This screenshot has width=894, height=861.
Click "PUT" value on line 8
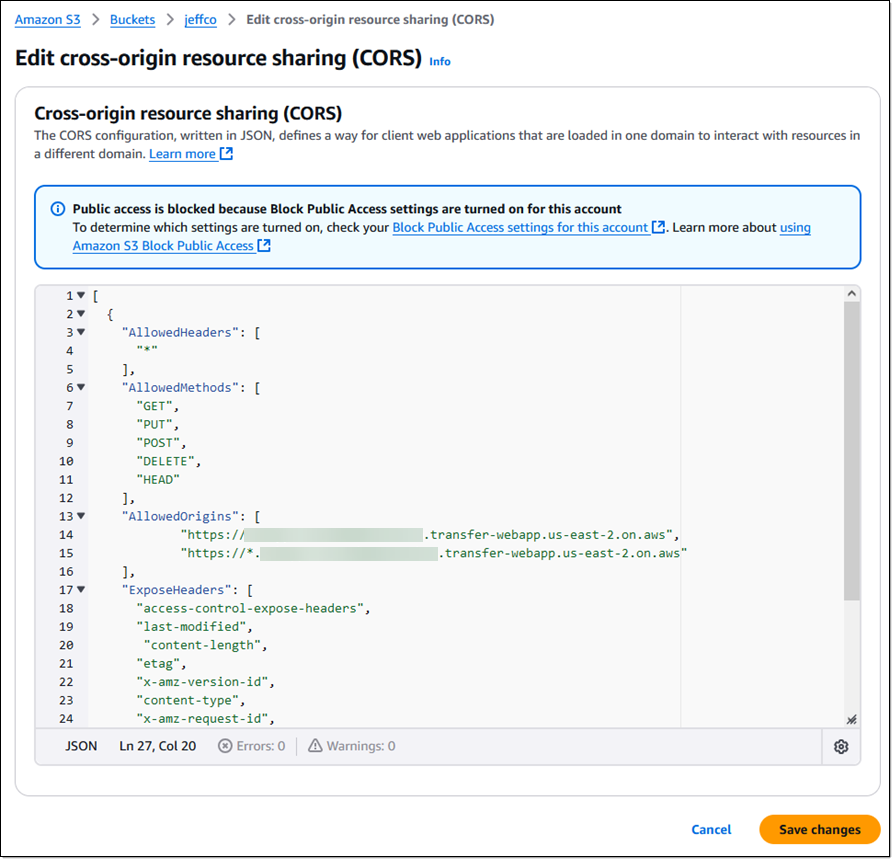click(155, 424)
